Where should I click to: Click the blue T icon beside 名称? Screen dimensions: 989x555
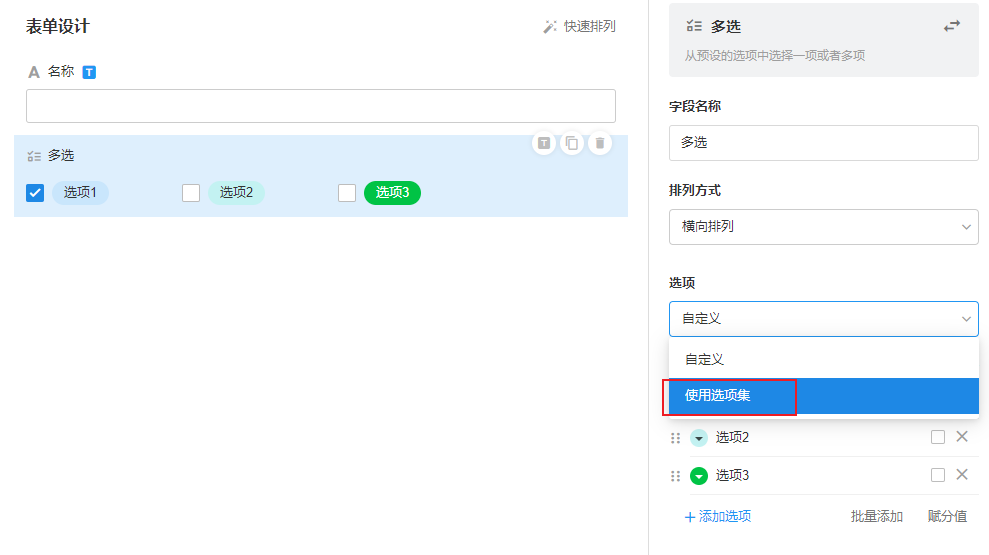coord(89,72)
